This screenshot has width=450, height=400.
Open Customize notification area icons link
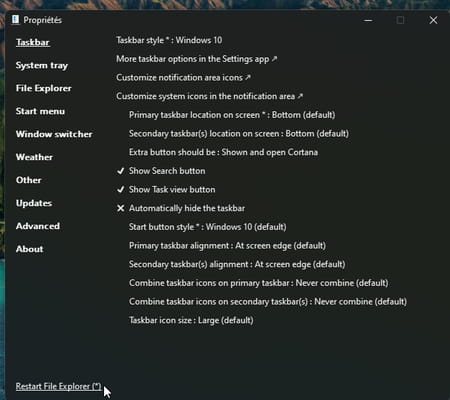(x=183, y=78)
